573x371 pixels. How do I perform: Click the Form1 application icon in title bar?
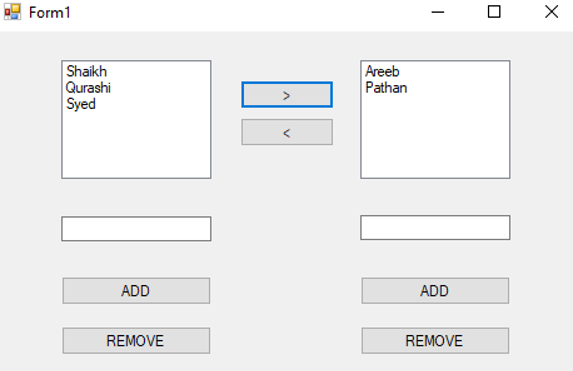pos(12,12)
